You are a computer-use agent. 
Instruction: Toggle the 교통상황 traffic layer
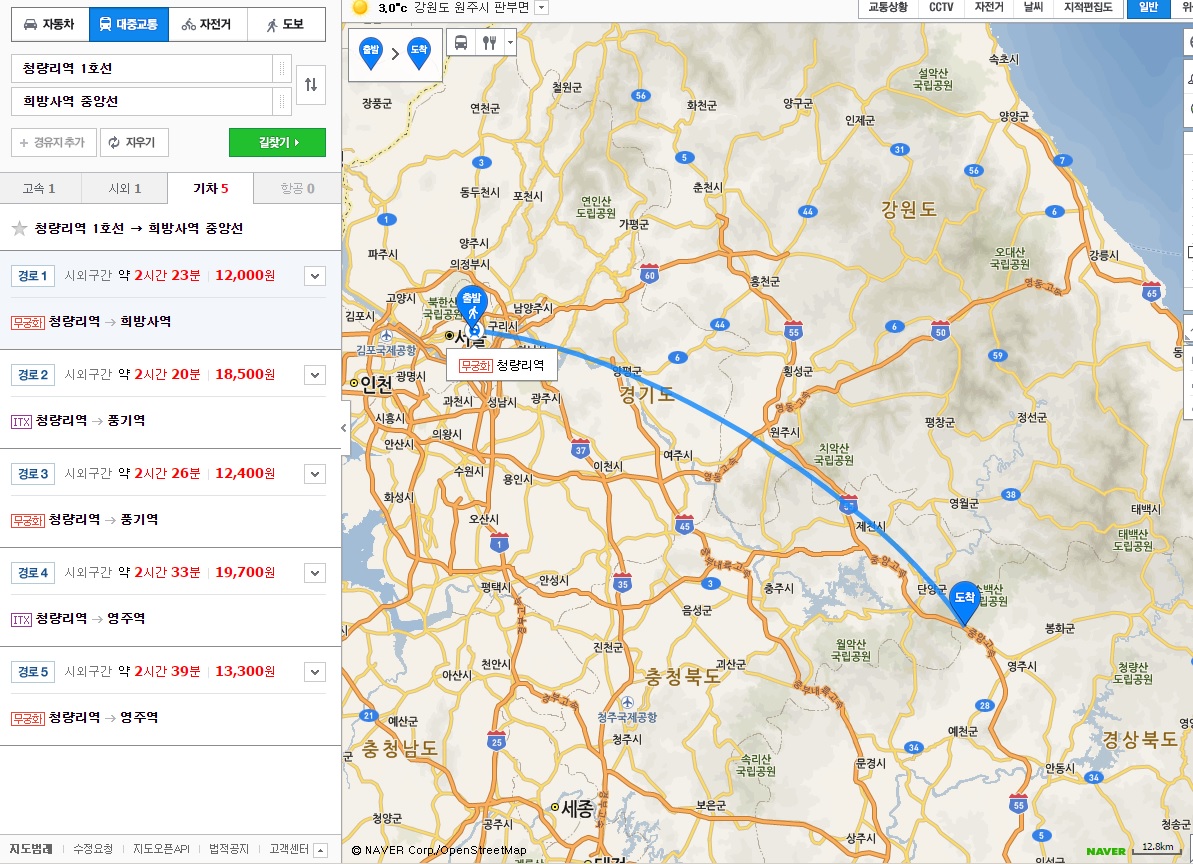(888, 8)
